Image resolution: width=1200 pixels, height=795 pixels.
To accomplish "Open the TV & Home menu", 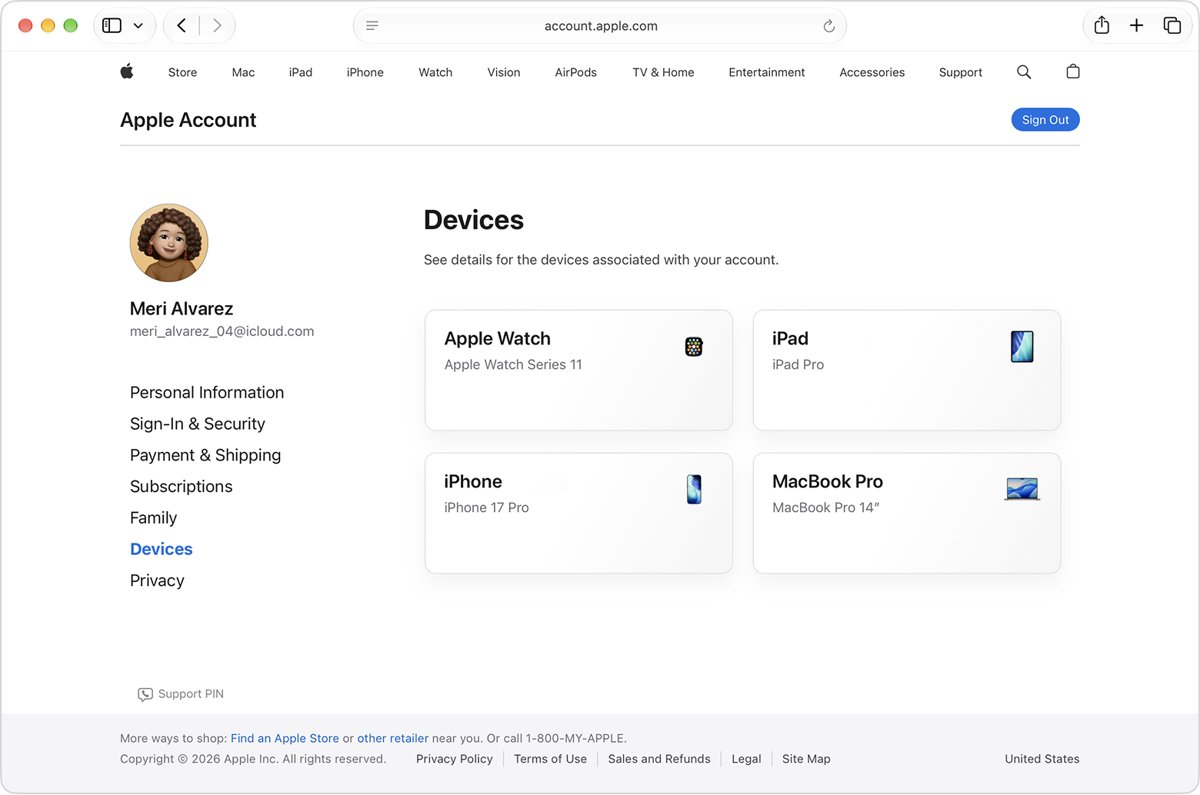I will (663, 72).
